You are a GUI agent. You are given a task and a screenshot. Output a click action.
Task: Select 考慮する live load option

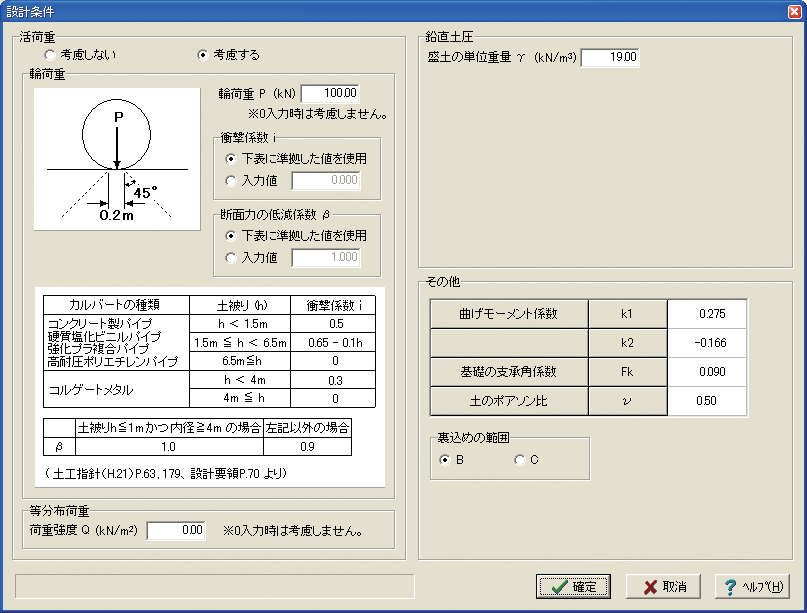pos(229,55)
